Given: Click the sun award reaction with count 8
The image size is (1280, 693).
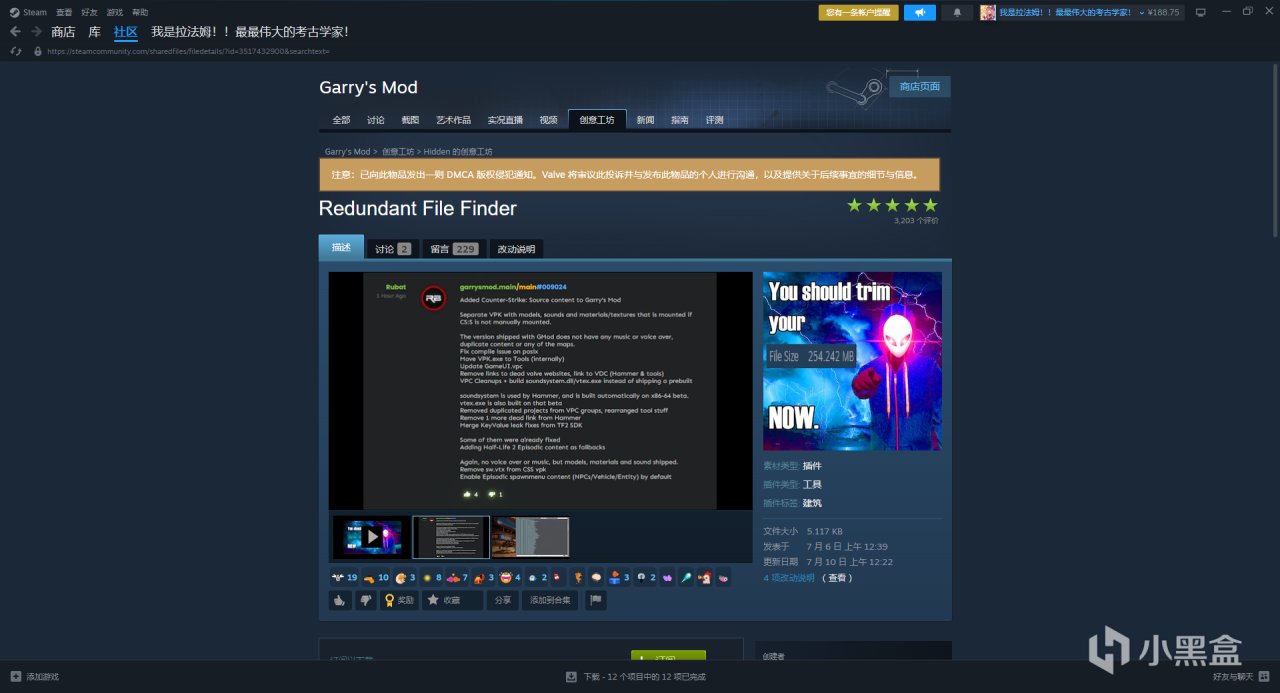Looking at the screenshot, I should tap(432, 577).
